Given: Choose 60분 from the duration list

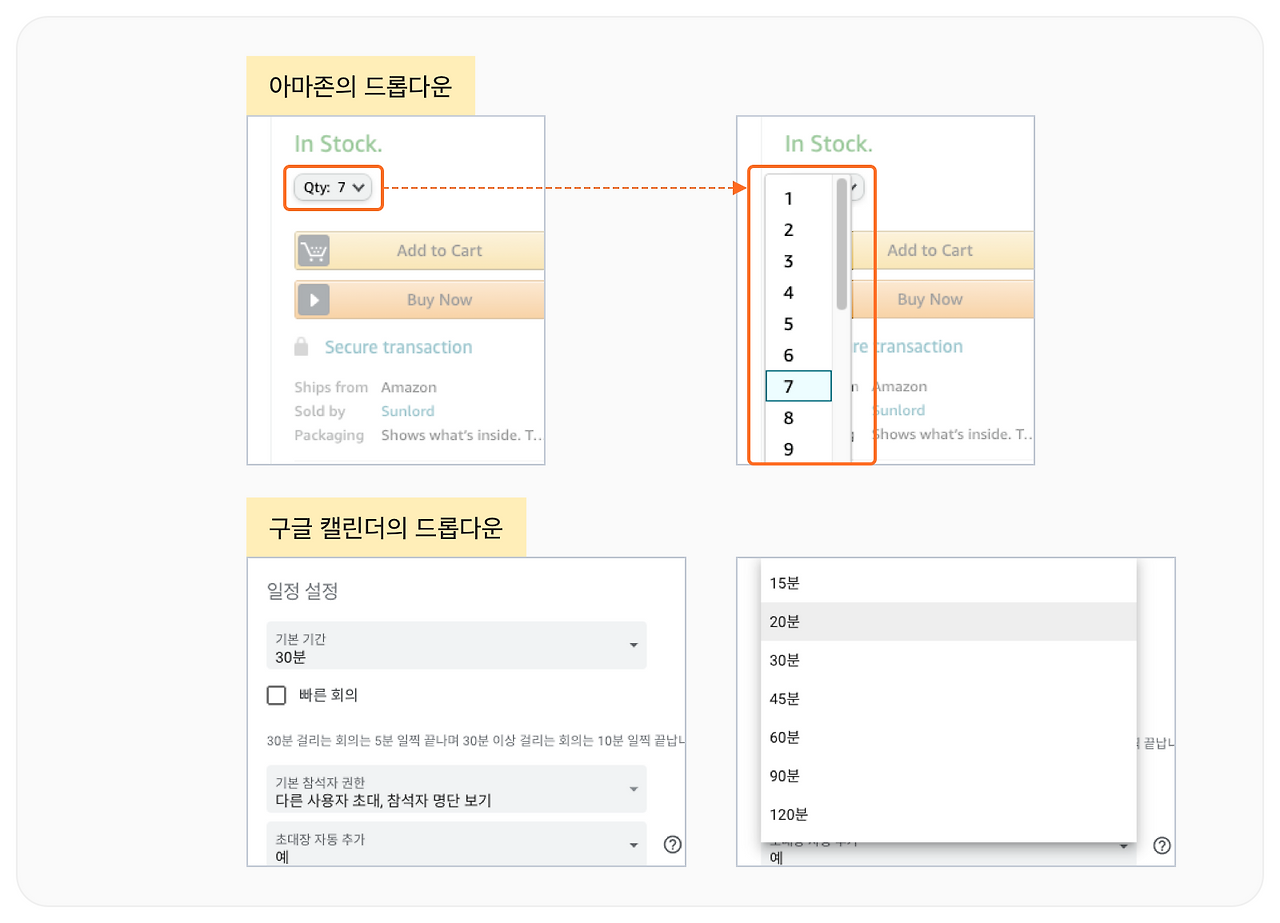Looking at the screenshot, I should [949, 737].
